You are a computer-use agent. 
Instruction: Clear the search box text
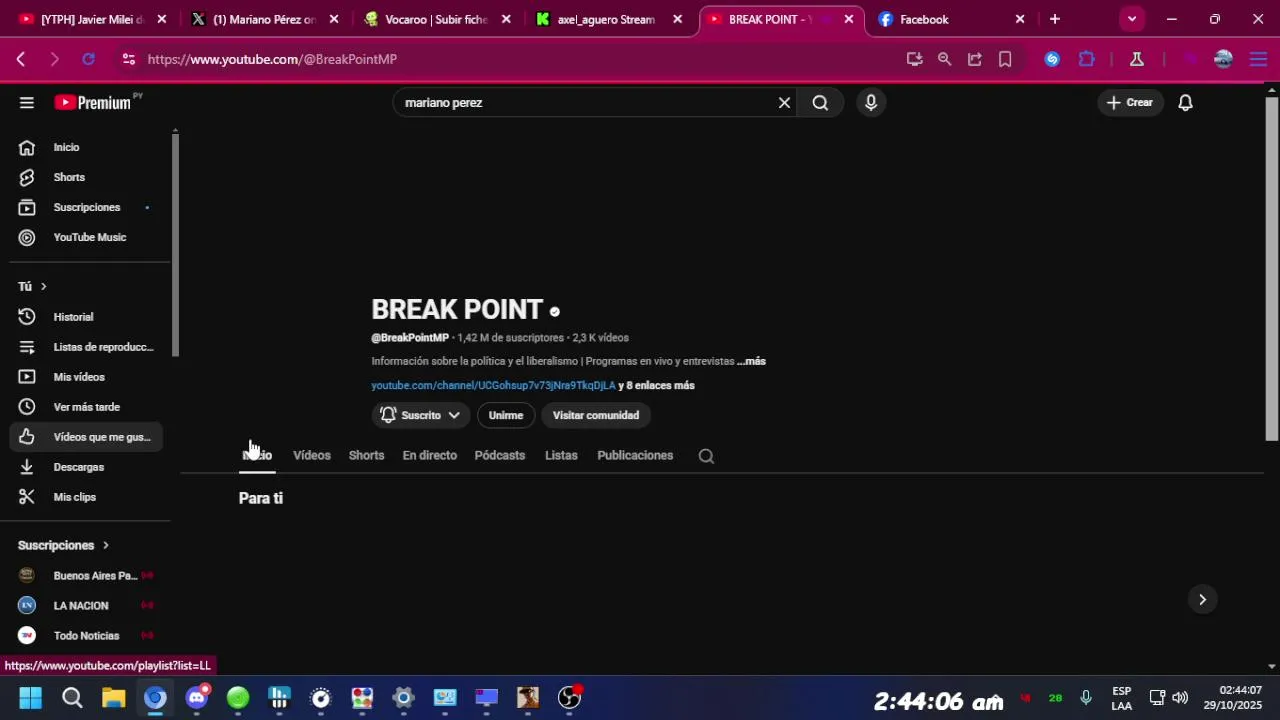(784, 102)
